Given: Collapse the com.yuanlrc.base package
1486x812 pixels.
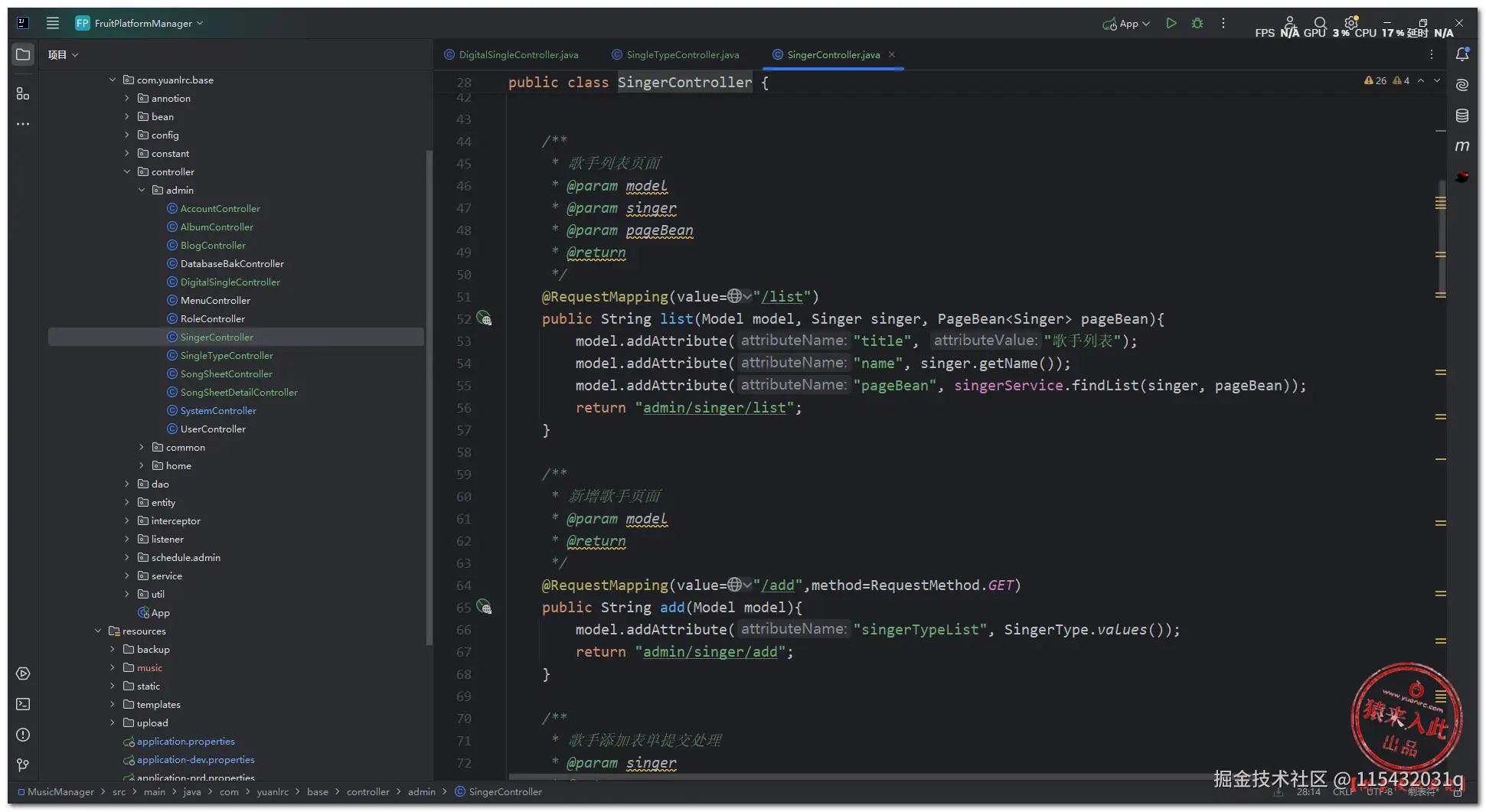Looking at the screenshot, I should click(x=113, y=80).
